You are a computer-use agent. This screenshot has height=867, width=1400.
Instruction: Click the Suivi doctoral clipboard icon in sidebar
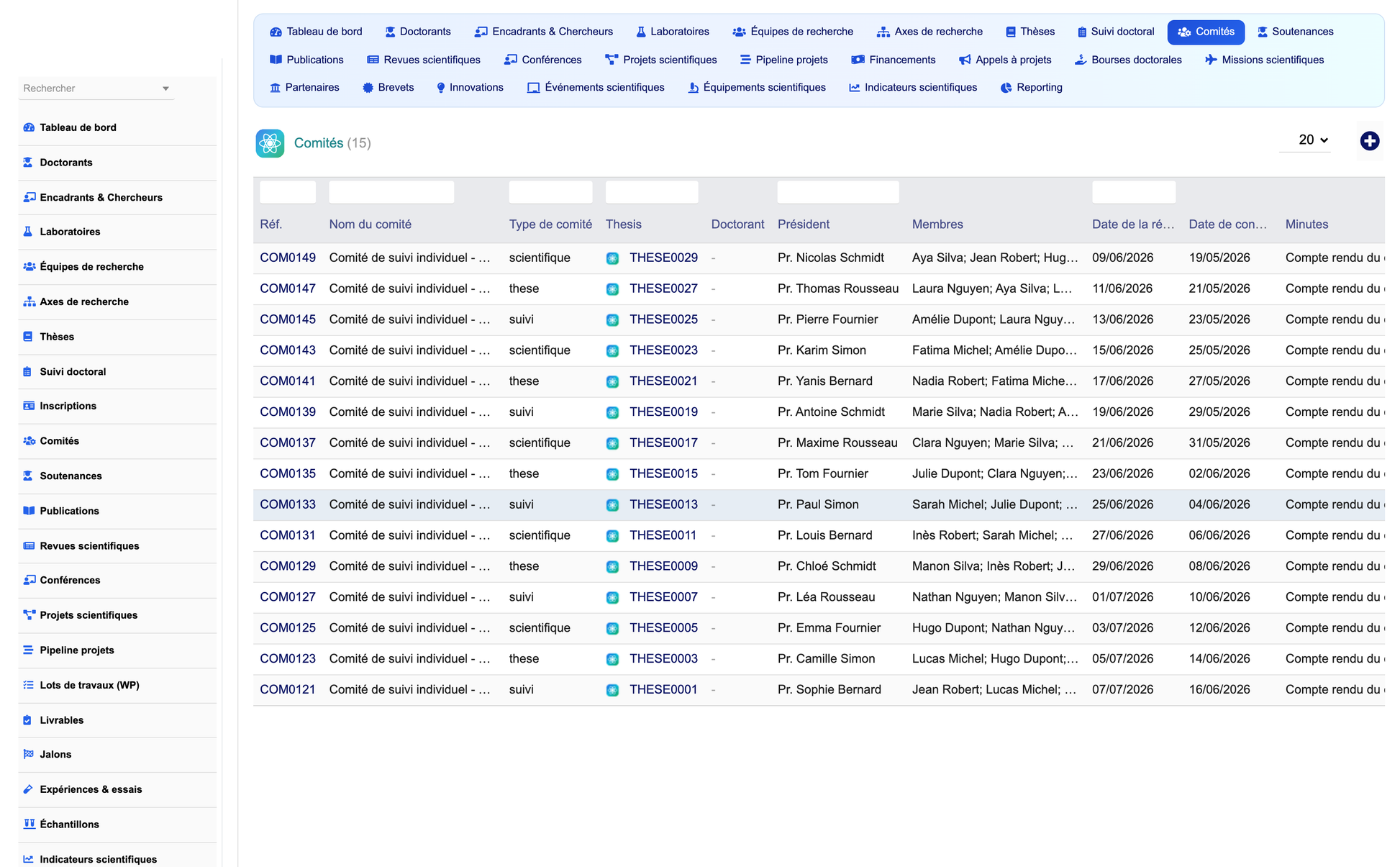pyautogui.click(x=27, y=372)
